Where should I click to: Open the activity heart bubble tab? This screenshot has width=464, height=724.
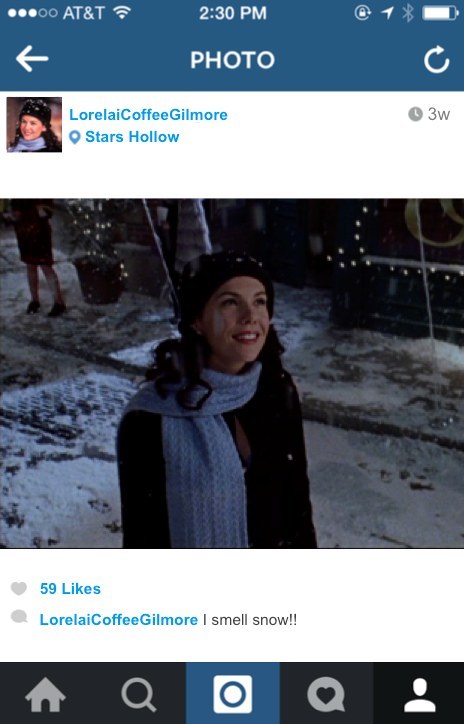[x=326, y=694]
